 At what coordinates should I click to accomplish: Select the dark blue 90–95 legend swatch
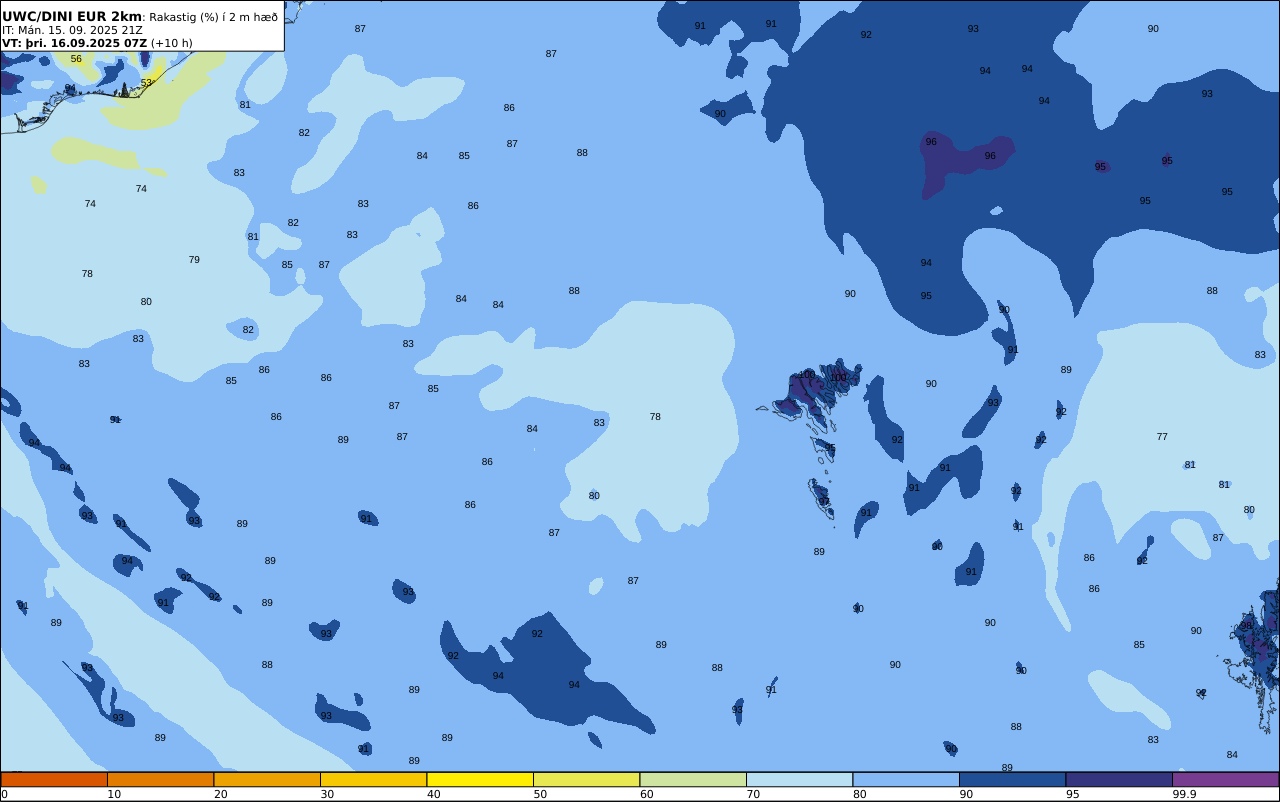click(1012, 779)
